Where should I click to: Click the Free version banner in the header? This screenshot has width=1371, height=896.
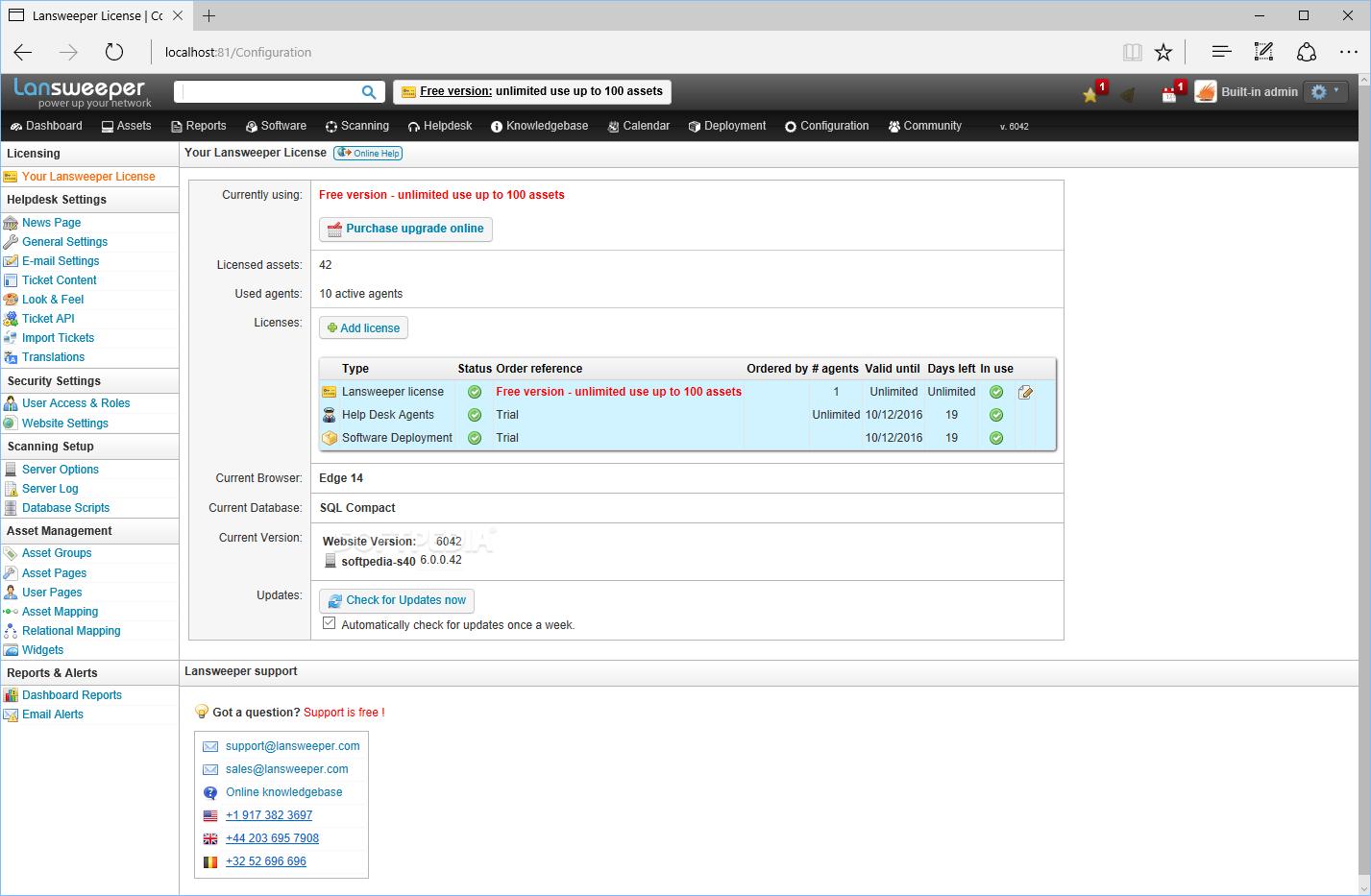tap(532, 91)
